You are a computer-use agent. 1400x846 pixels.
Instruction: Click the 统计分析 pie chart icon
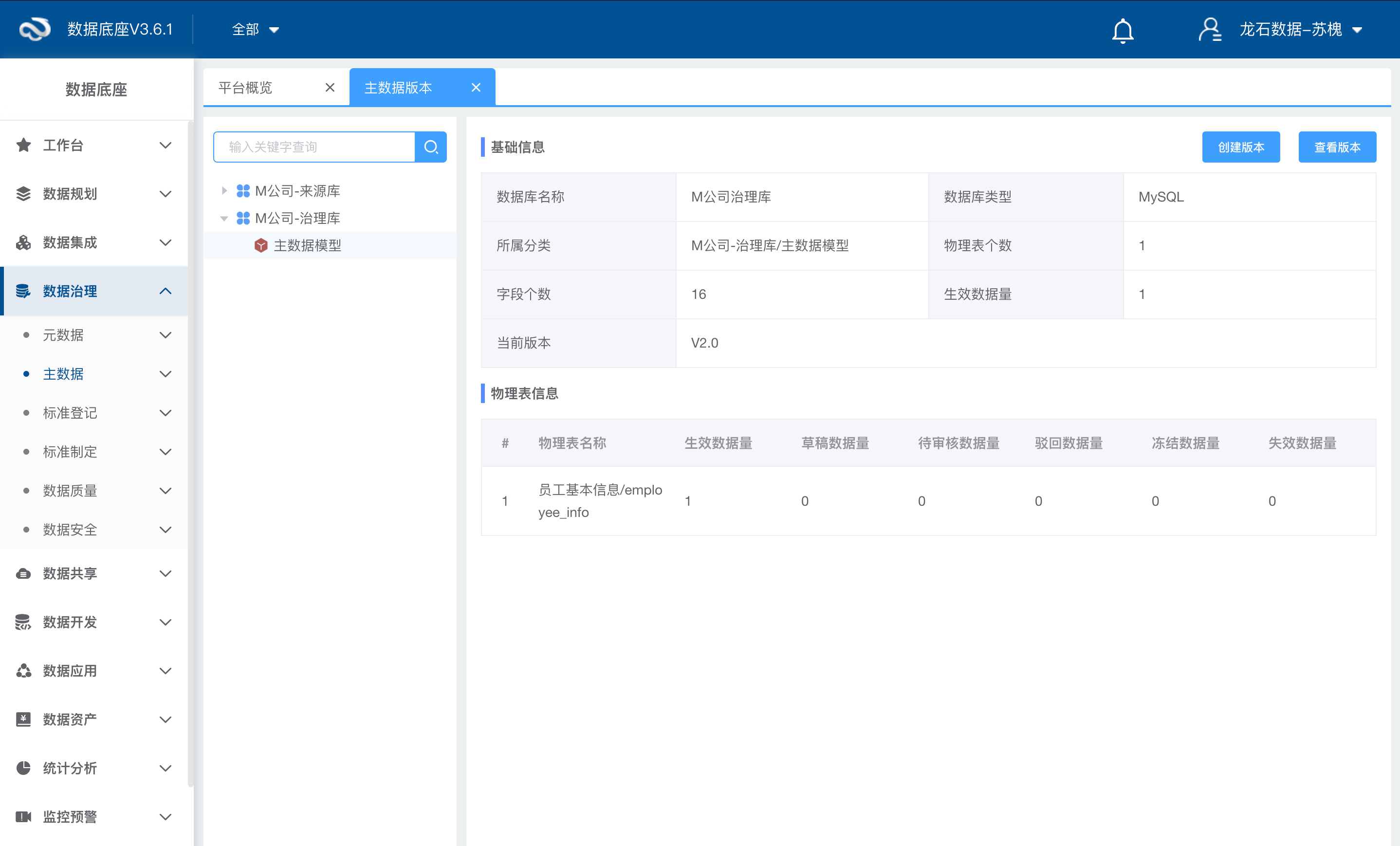pos(23,768)
